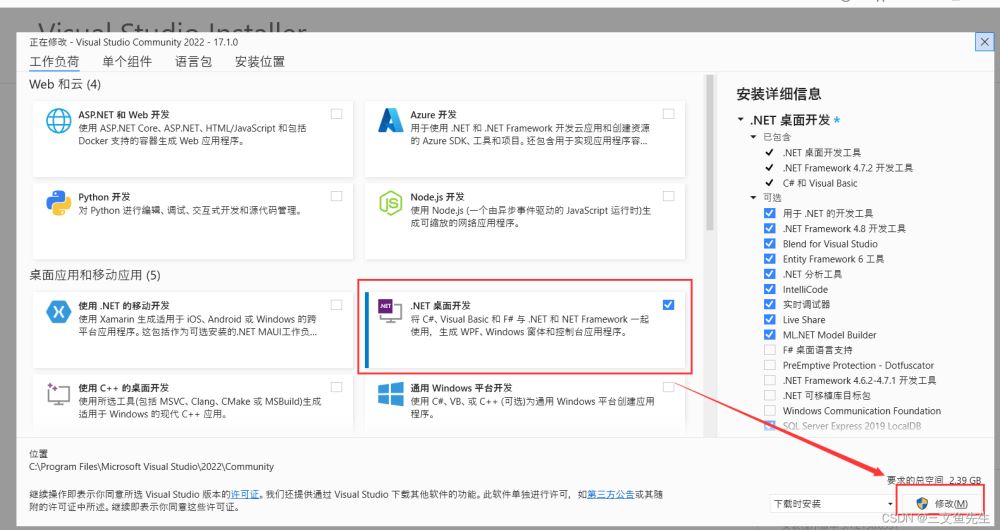Uncheck the .NET 桌面开发 workload checkbox
Screen dimensions: 1000x530
click(668, 304)
